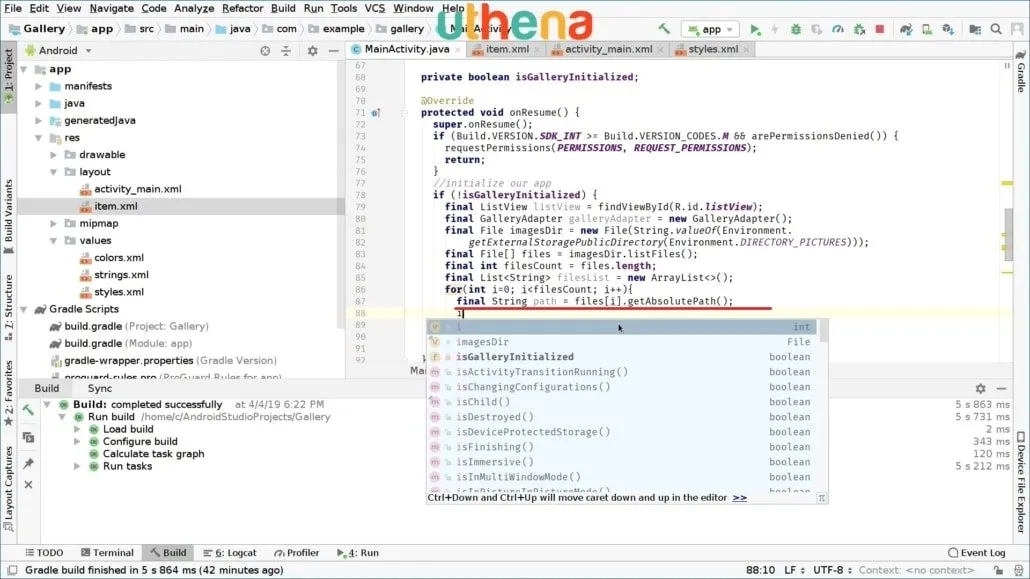Toggle view icon in Build panel sidebar
1030x579 pixels.
pos(28,437)
